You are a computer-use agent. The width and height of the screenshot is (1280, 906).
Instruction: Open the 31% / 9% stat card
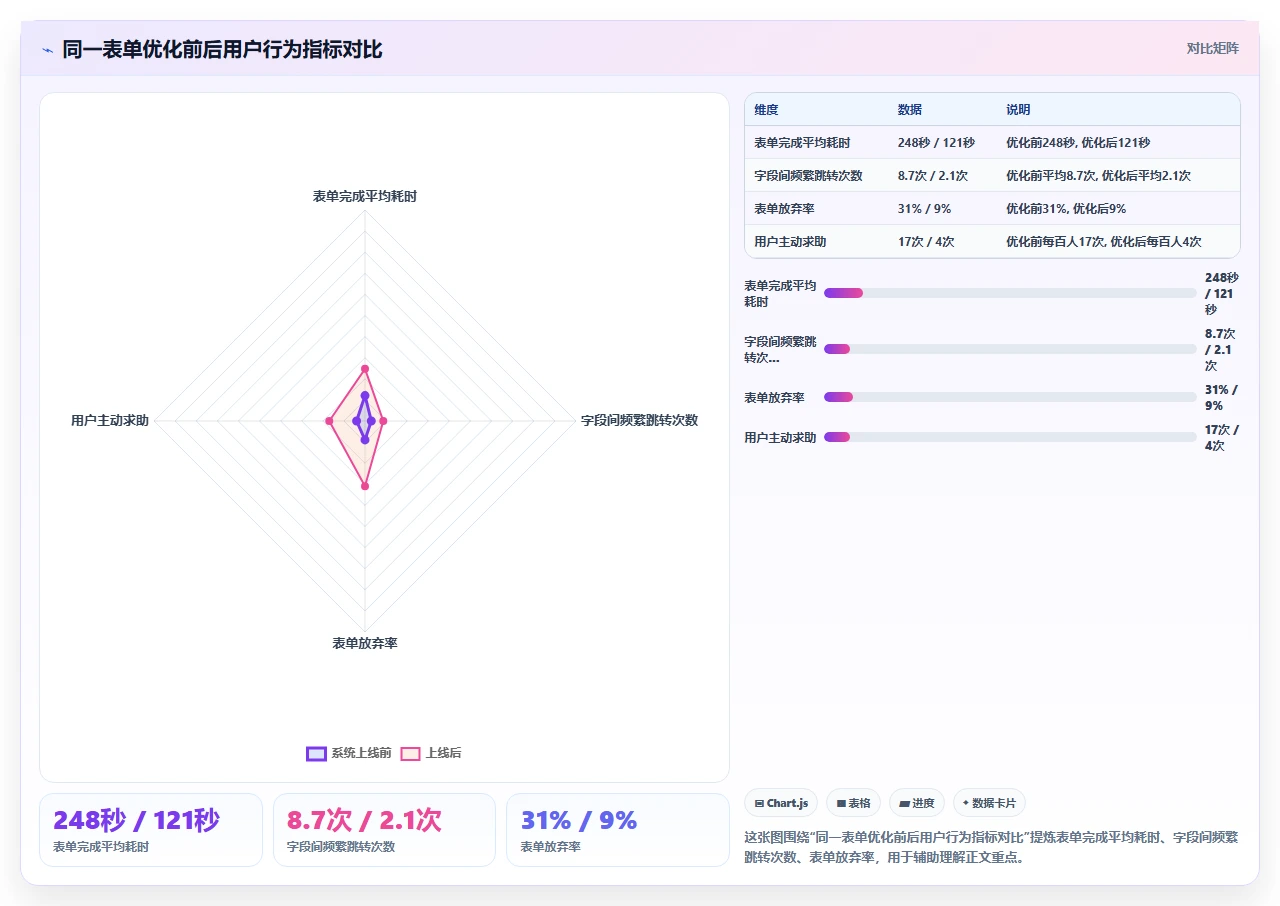click(x=618, y=830)
